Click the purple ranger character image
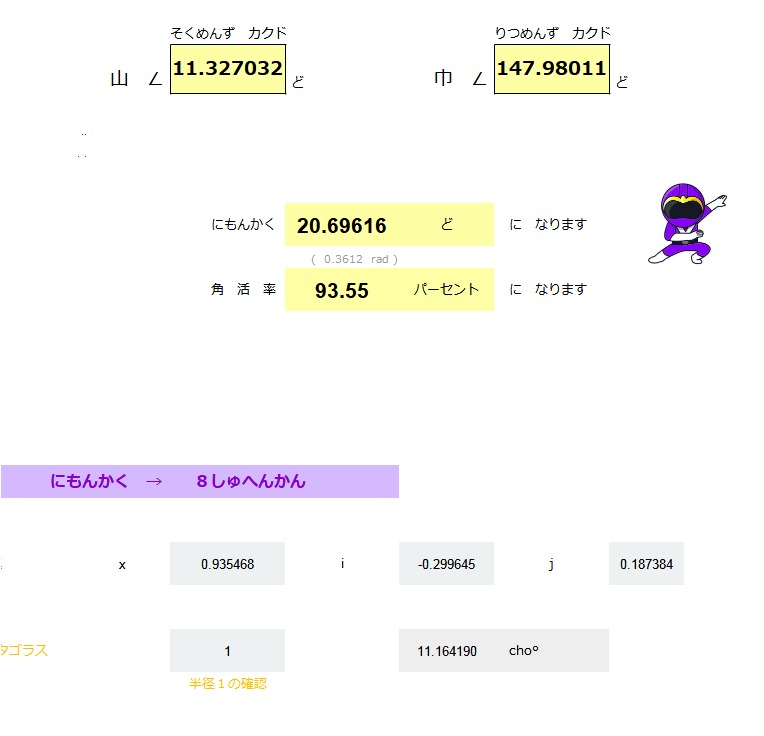 686,224
